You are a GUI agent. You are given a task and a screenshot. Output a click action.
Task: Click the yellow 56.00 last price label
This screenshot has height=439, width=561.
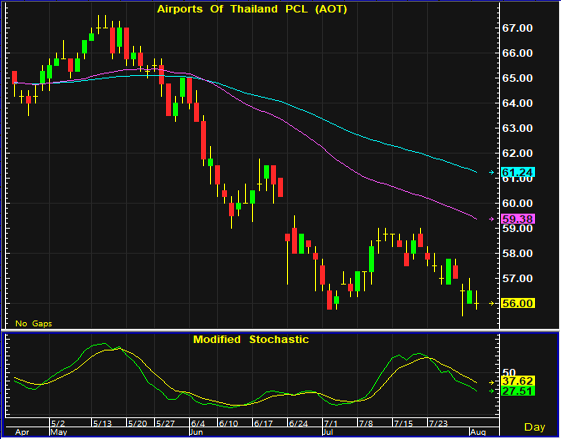[518, 303]
